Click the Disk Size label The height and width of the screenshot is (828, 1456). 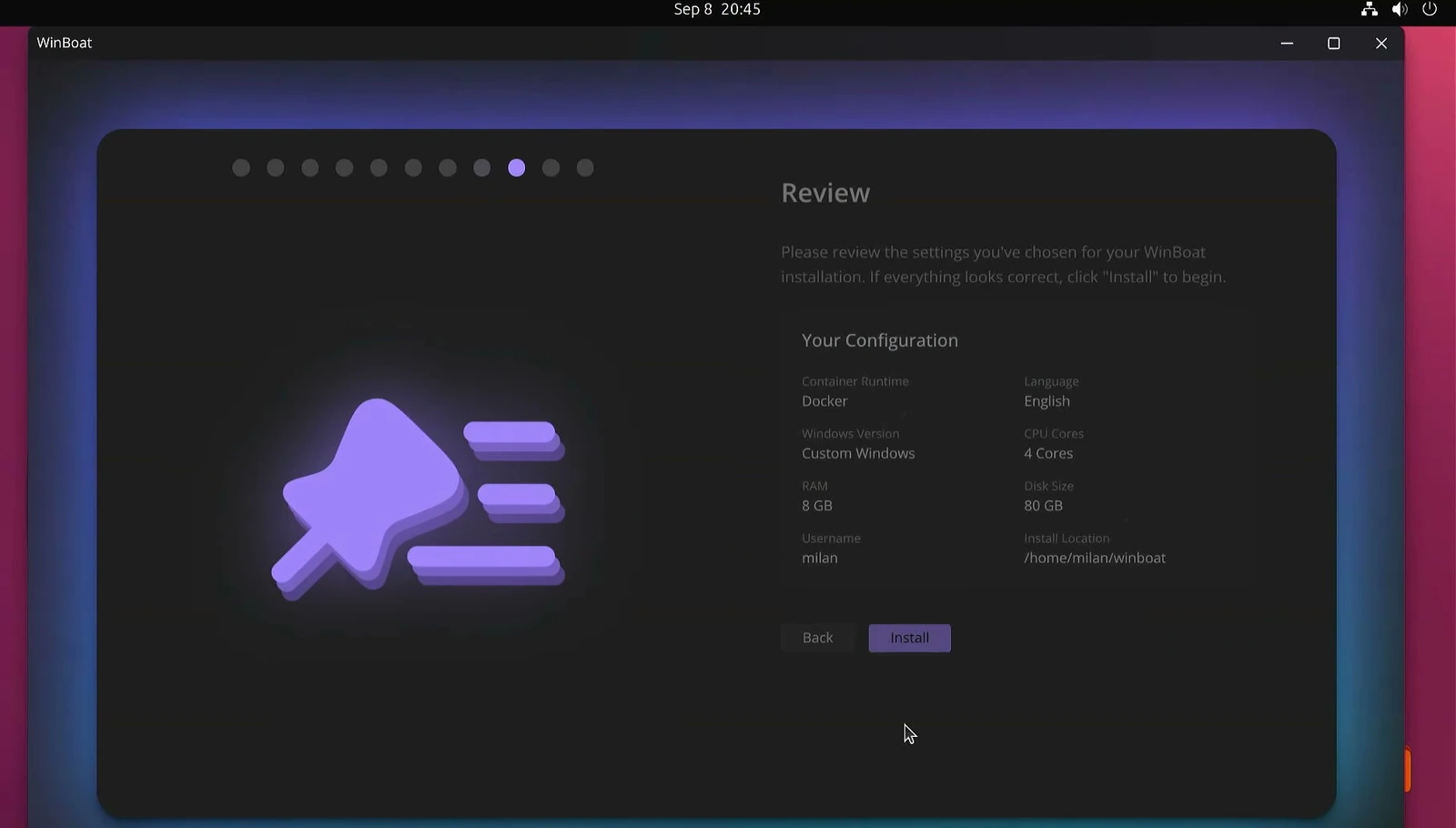point(1048,486)
